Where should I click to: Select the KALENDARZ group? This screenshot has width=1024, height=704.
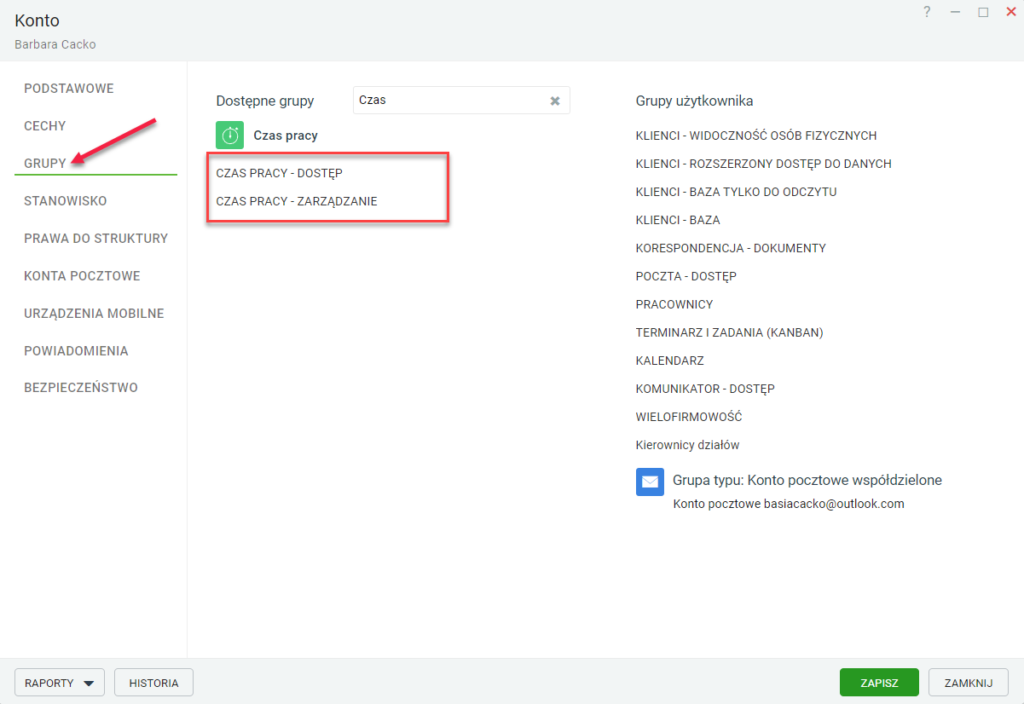[x=669, y=360]
